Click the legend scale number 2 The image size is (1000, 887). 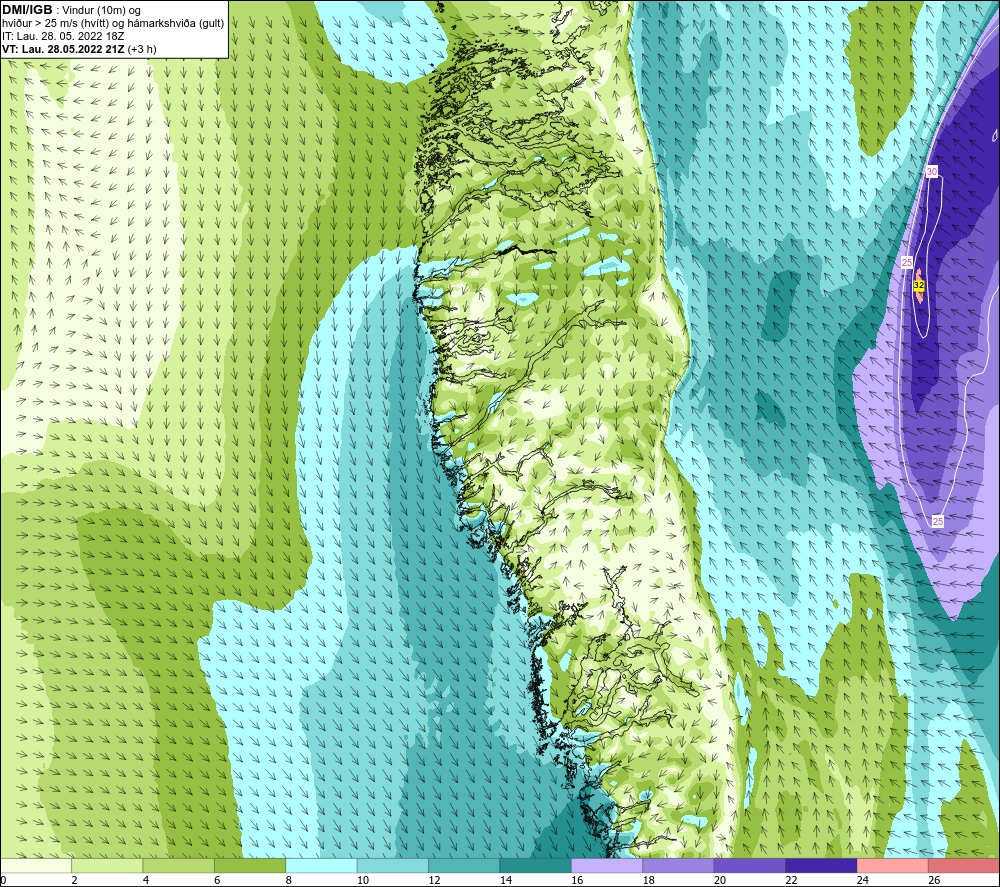point(75,880)
